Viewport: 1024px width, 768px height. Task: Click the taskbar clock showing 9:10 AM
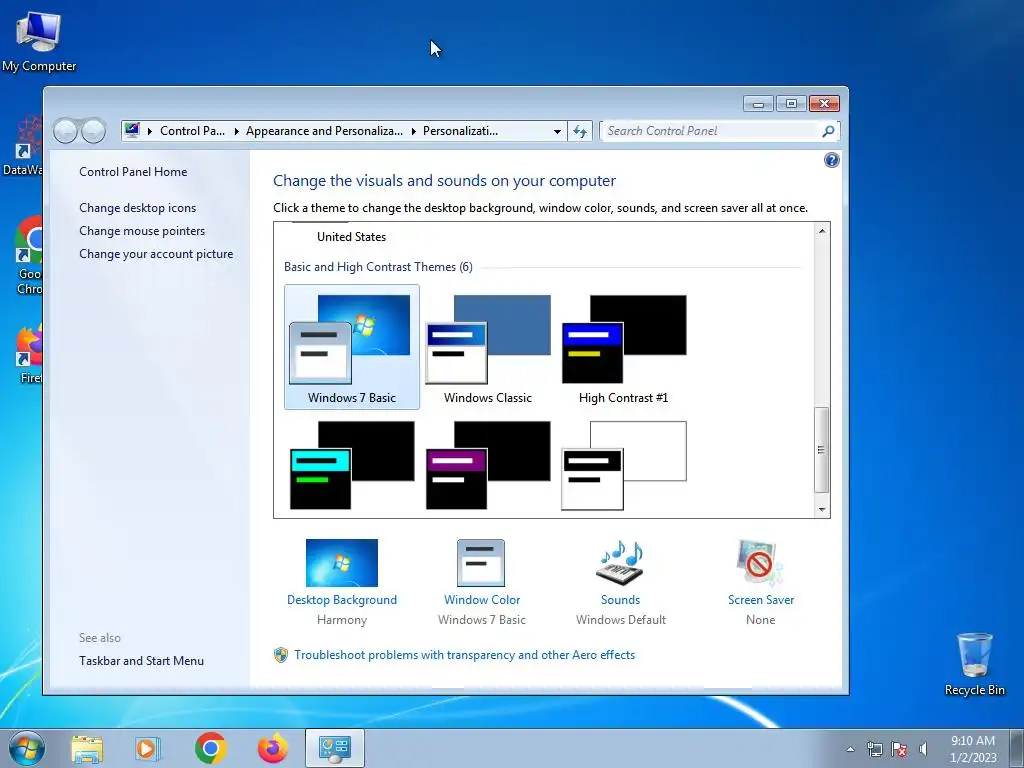click(x=972, y=749)
